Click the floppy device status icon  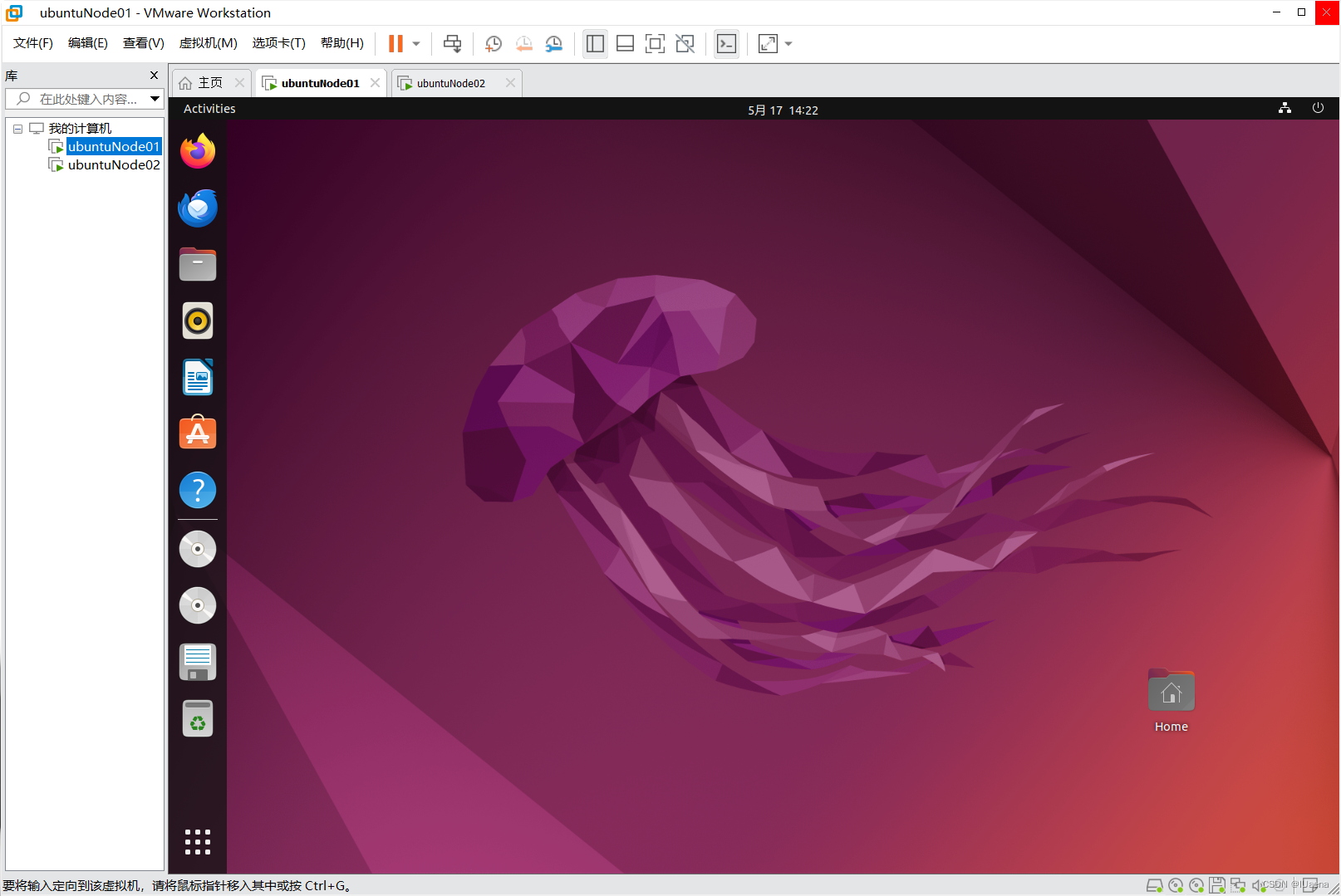coord(1217,885)
